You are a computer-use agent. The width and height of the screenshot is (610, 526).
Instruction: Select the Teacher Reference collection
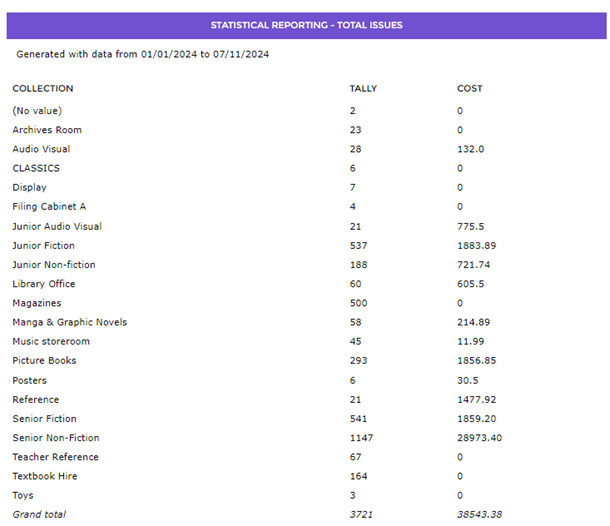56,457
